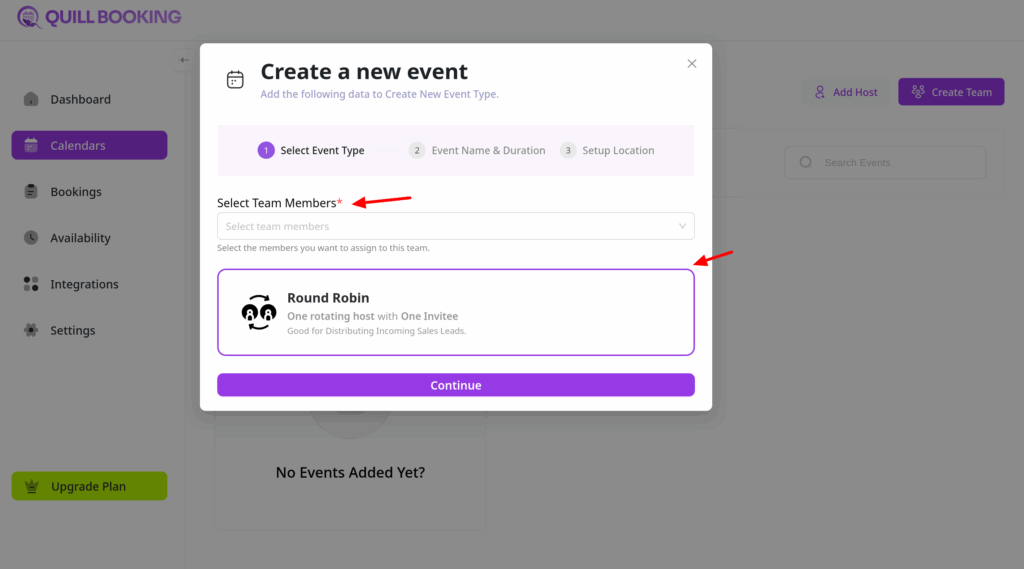Click the Quill Booking logo icon
Viewport: 1024px width, 569px height.
point(29,17)
